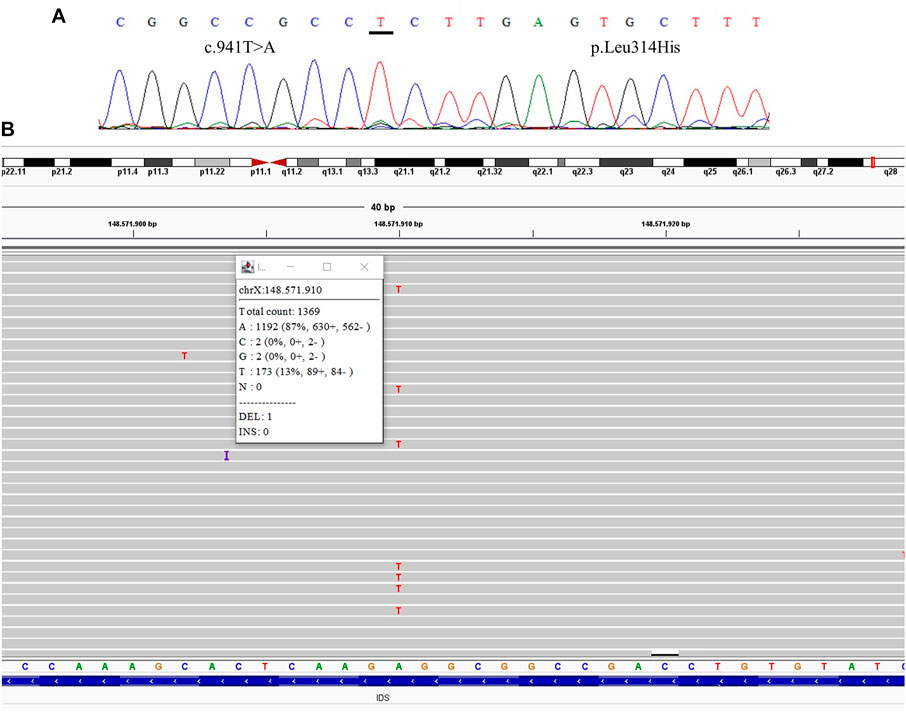Select the chrX:148.571.910 text in popup

click(280, 290)
